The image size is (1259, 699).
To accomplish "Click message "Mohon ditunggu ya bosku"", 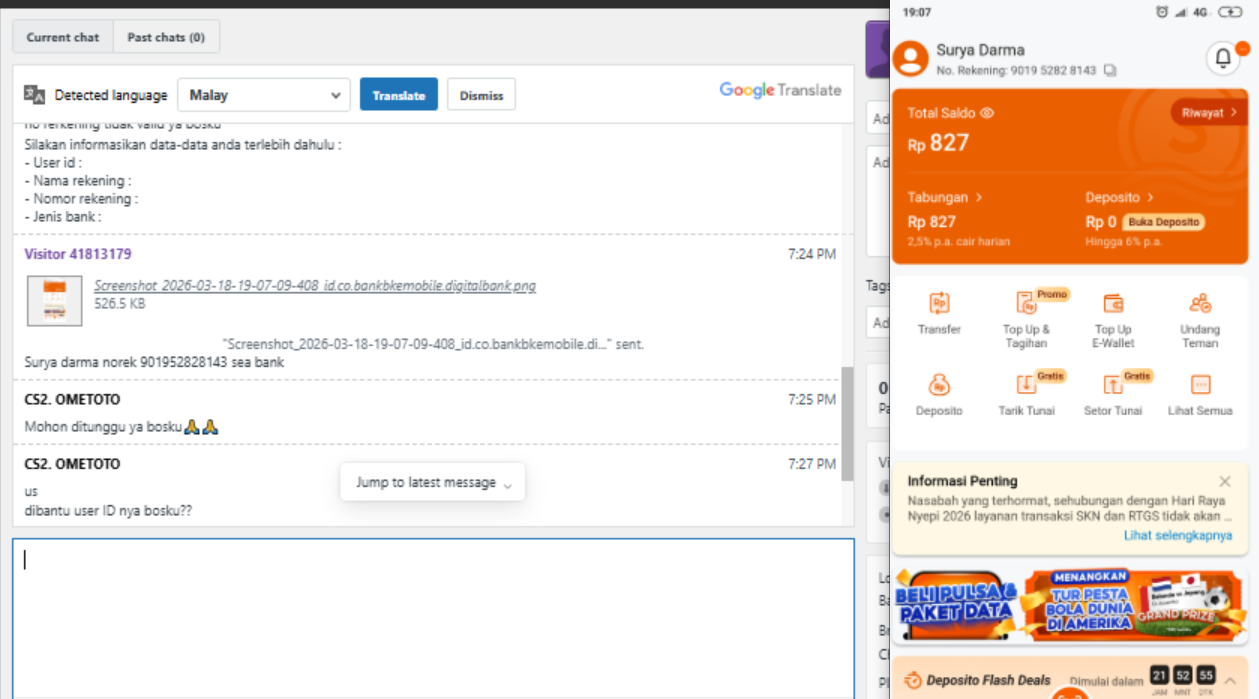I will pyautogui.click(x=121, y=427).
